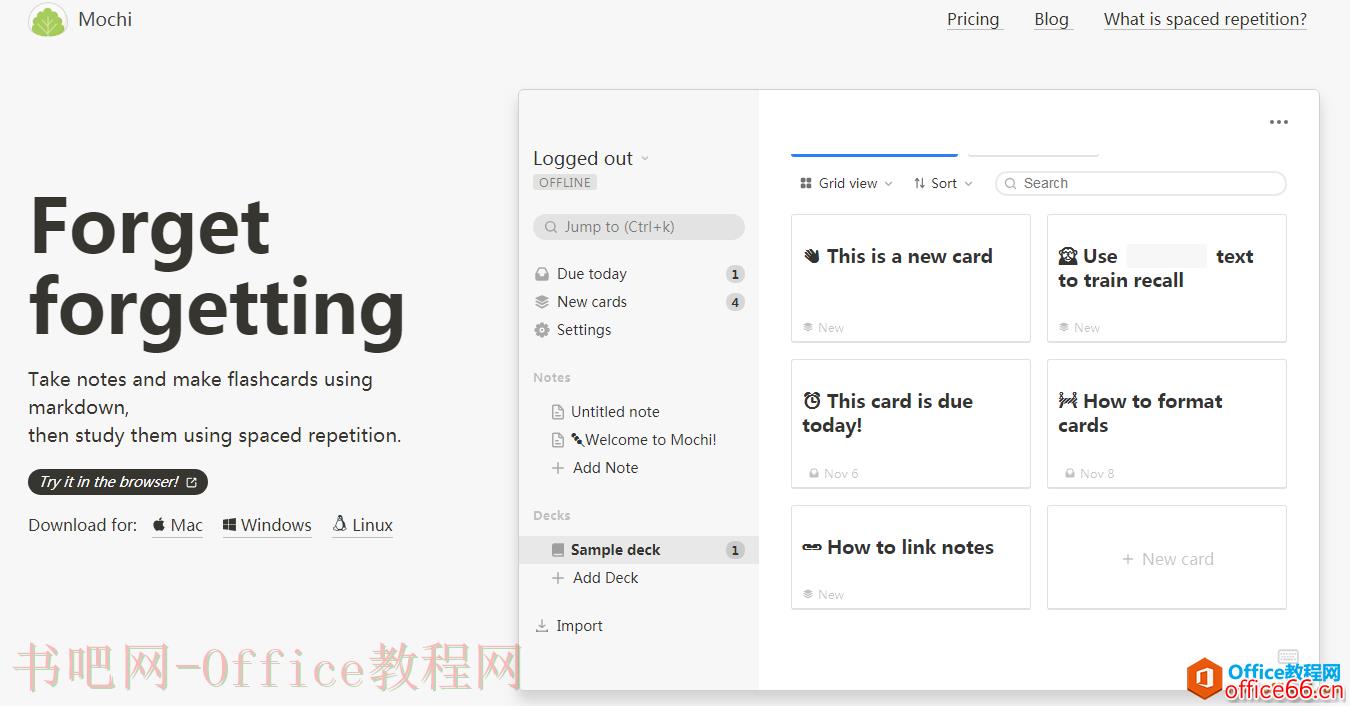This screenshot has height=706, width=1350.
Task: Open the 'This is a new card' card
Action: [911, 278]
